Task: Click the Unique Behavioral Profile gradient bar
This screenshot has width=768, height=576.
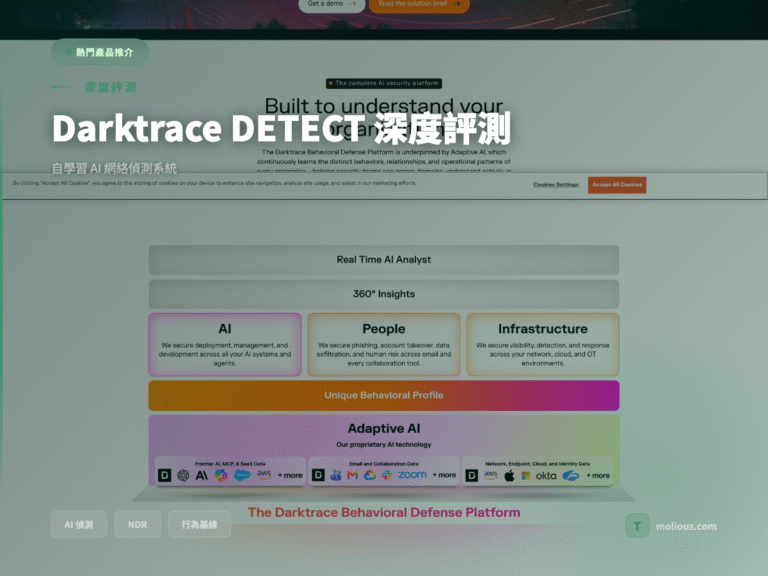Action: pos(384,395)
